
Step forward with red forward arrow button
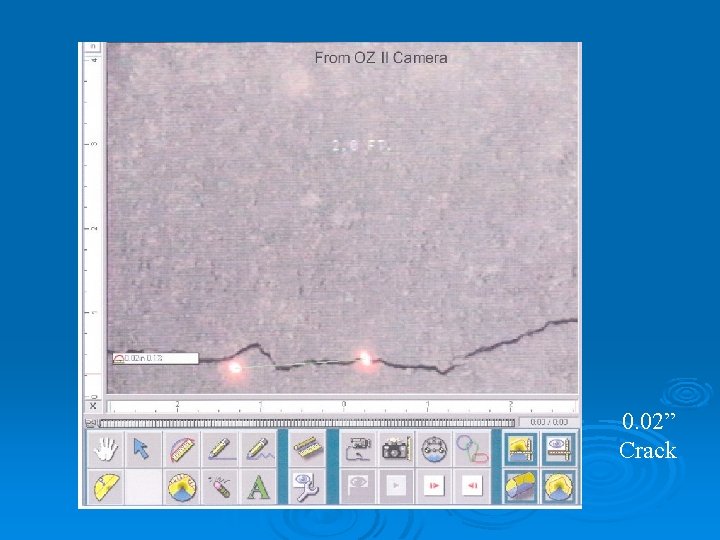click(x=434, y=487)
